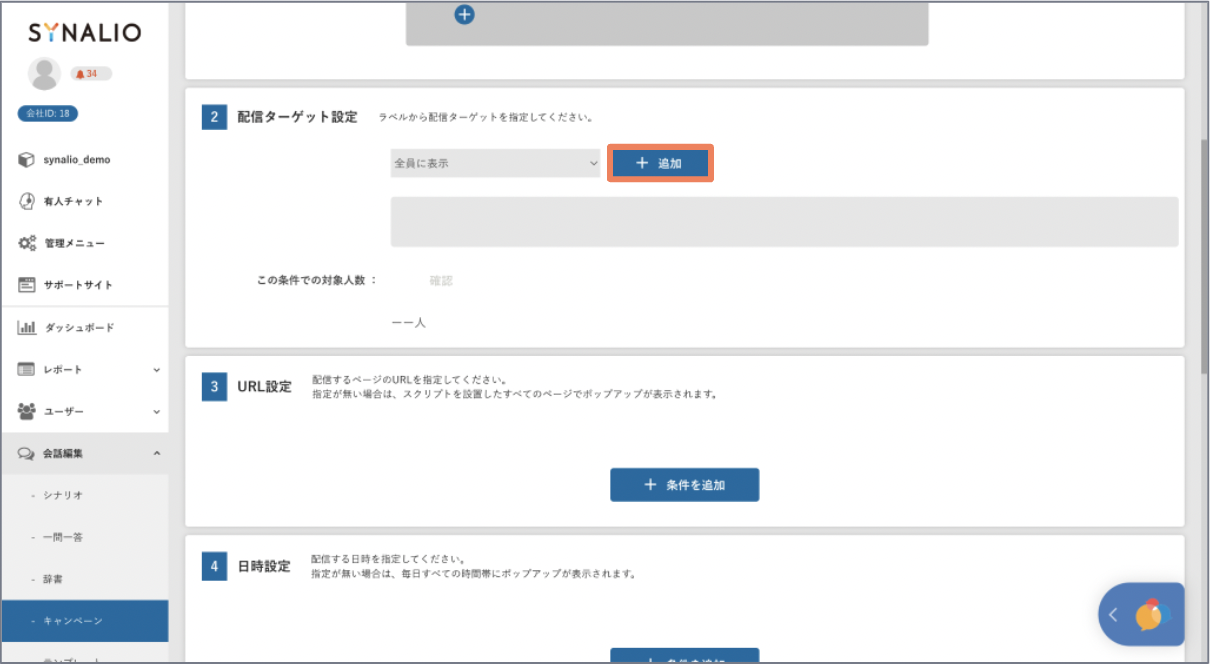Screen dimensions: 1210x664
Task: Select the highlighted キャンペーン item
Action: pyautogui.click(x=84, y=621)
